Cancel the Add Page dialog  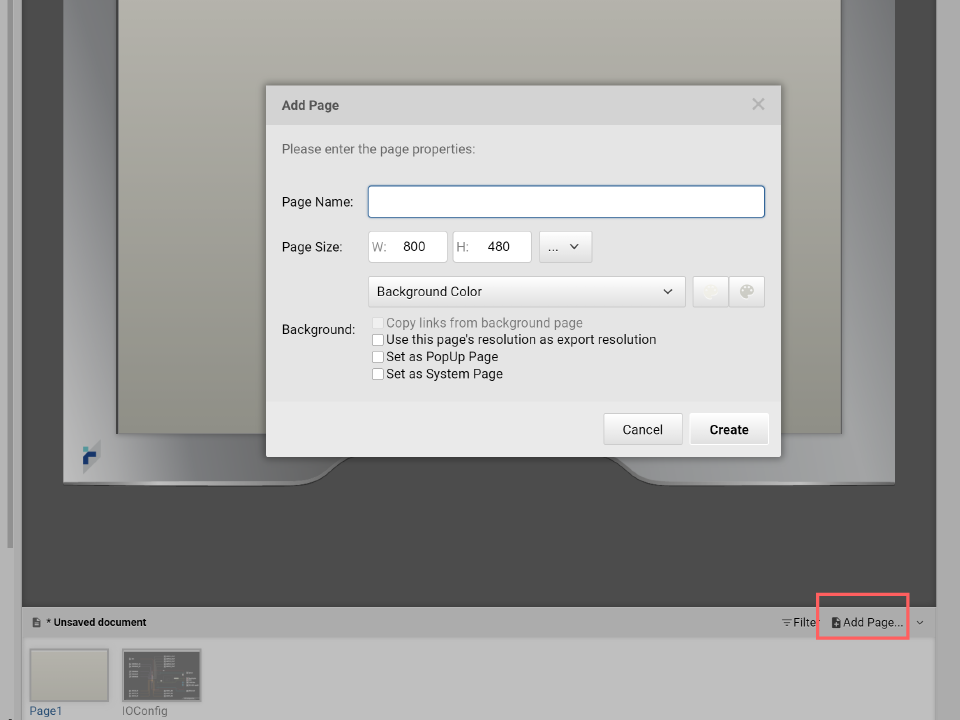(642, 429)
